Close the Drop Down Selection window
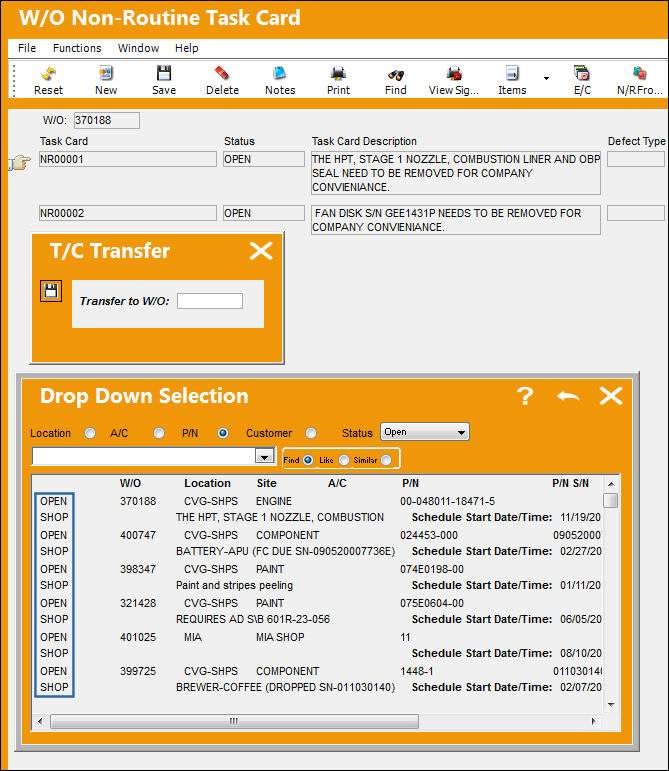The width and height of the screenshot is (669, 771). pos(611,396)
